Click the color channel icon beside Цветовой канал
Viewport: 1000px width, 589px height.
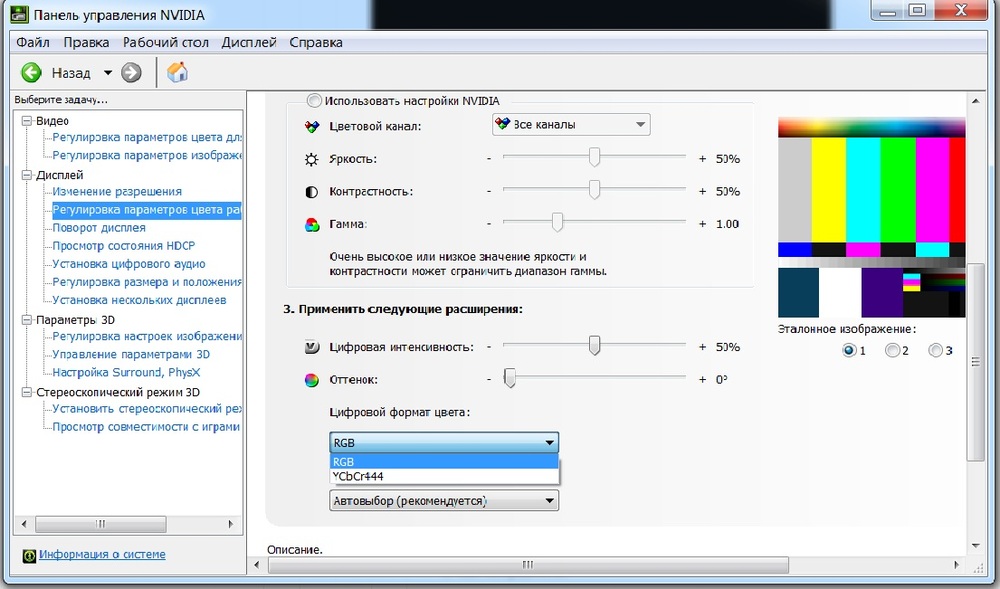[311, 126]
